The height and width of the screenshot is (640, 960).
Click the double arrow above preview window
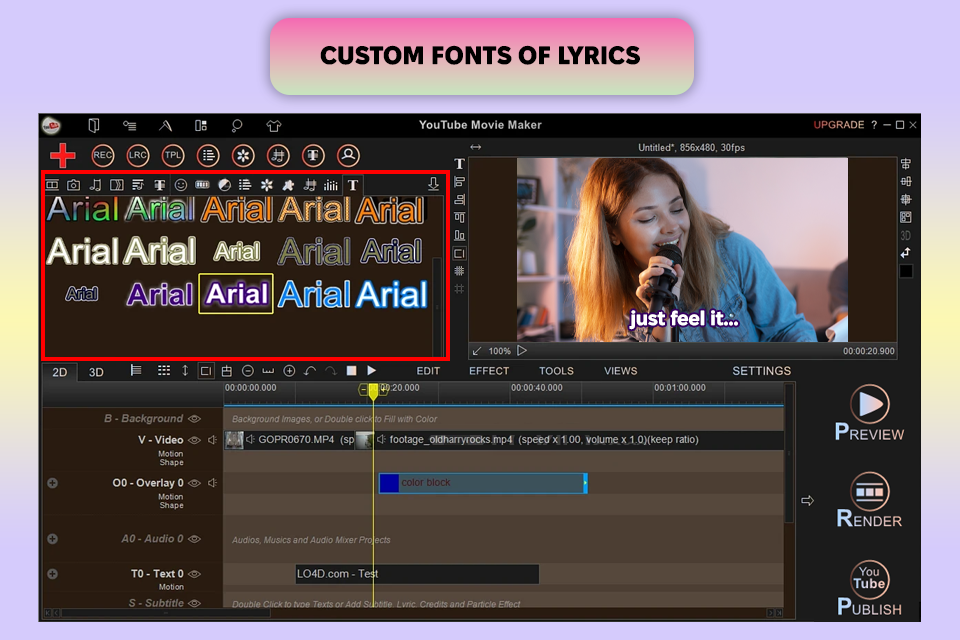[x=476, y=147]
